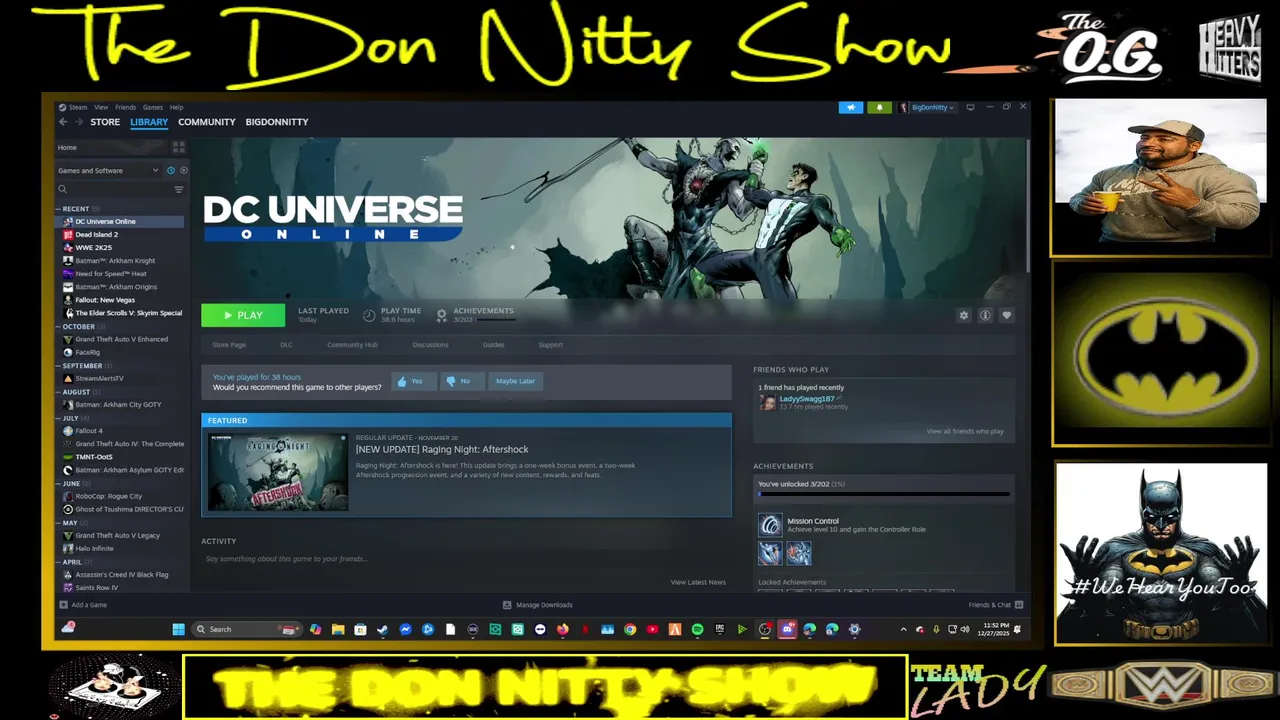Viewport: 1280px width, 720px height.
Task: Click the Big Picture mode monitor icon
Action: (x=970, y=107)
